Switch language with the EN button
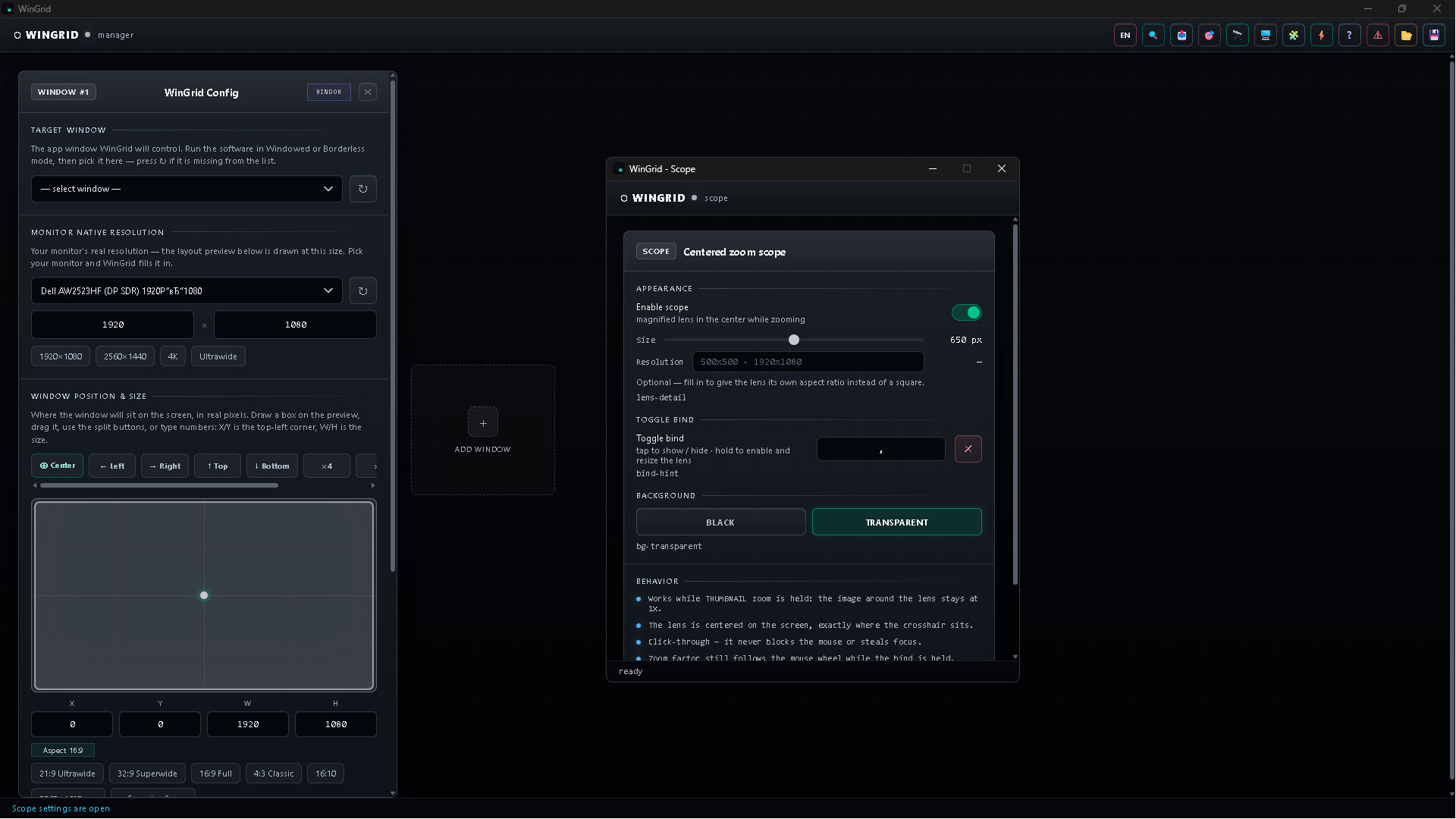Viewport: 1456px width, 819px height. (x=1125, y=35)
